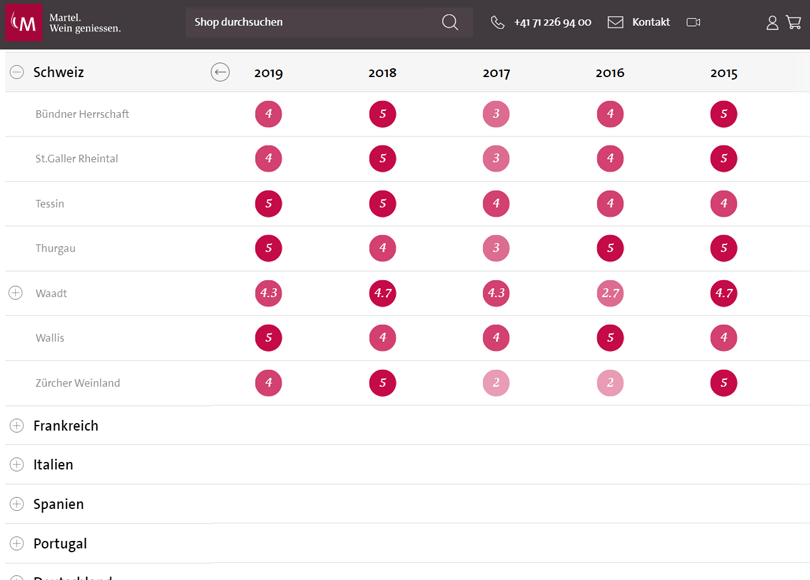Open the user account icon
The height and width of the screenshot is (580, 810).
click(x=772, y=22)
